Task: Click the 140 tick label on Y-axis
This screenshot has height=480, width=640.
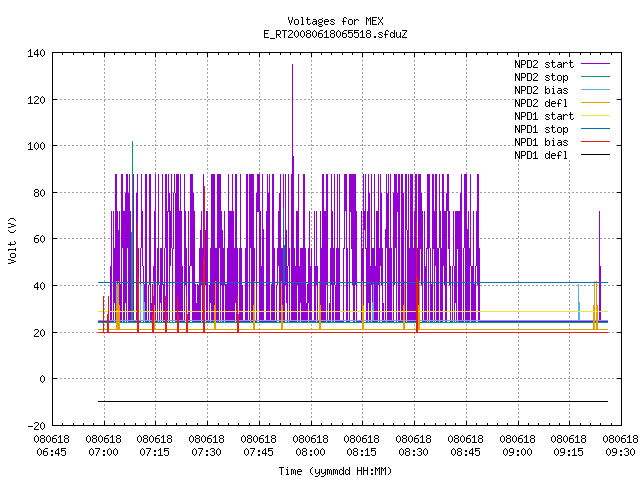Action: click(36, 53)
